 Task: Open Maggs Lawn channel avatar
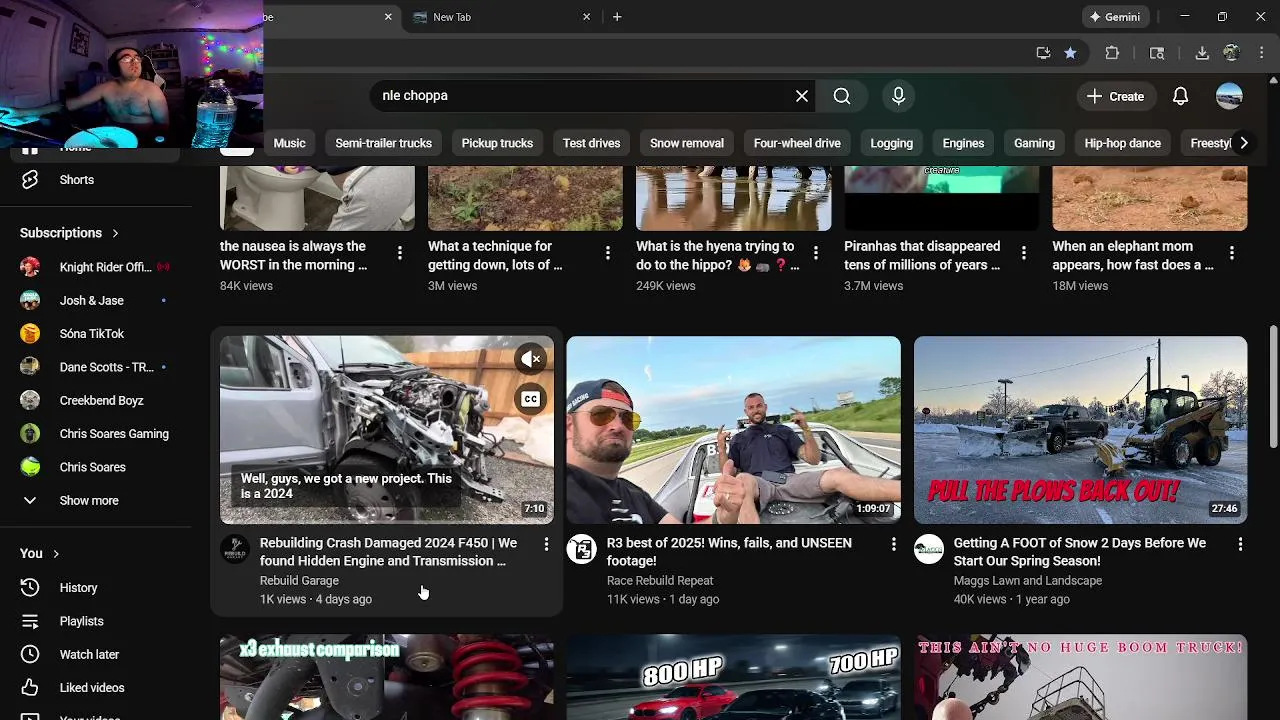coord(929,549)
